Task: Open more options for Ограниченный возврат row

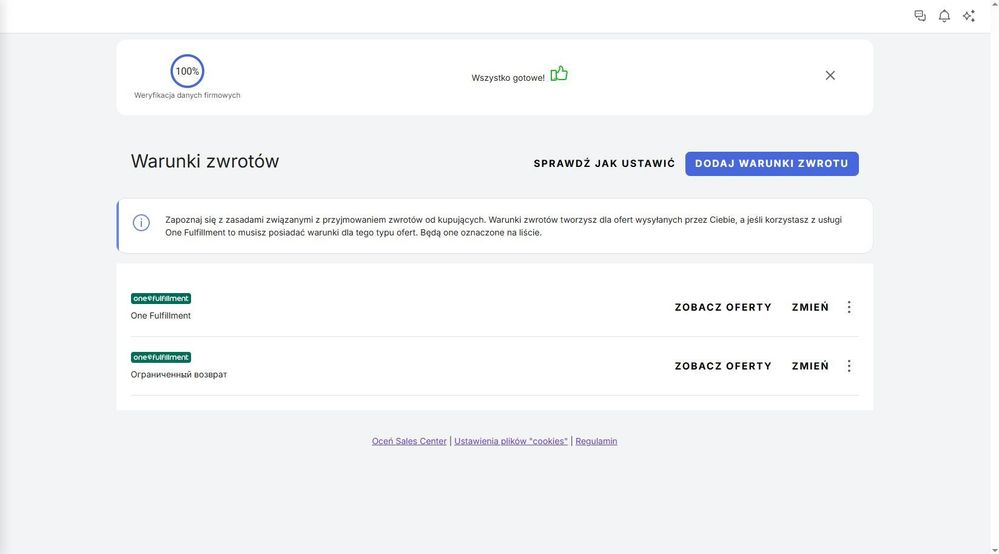Action: point(849,366)
